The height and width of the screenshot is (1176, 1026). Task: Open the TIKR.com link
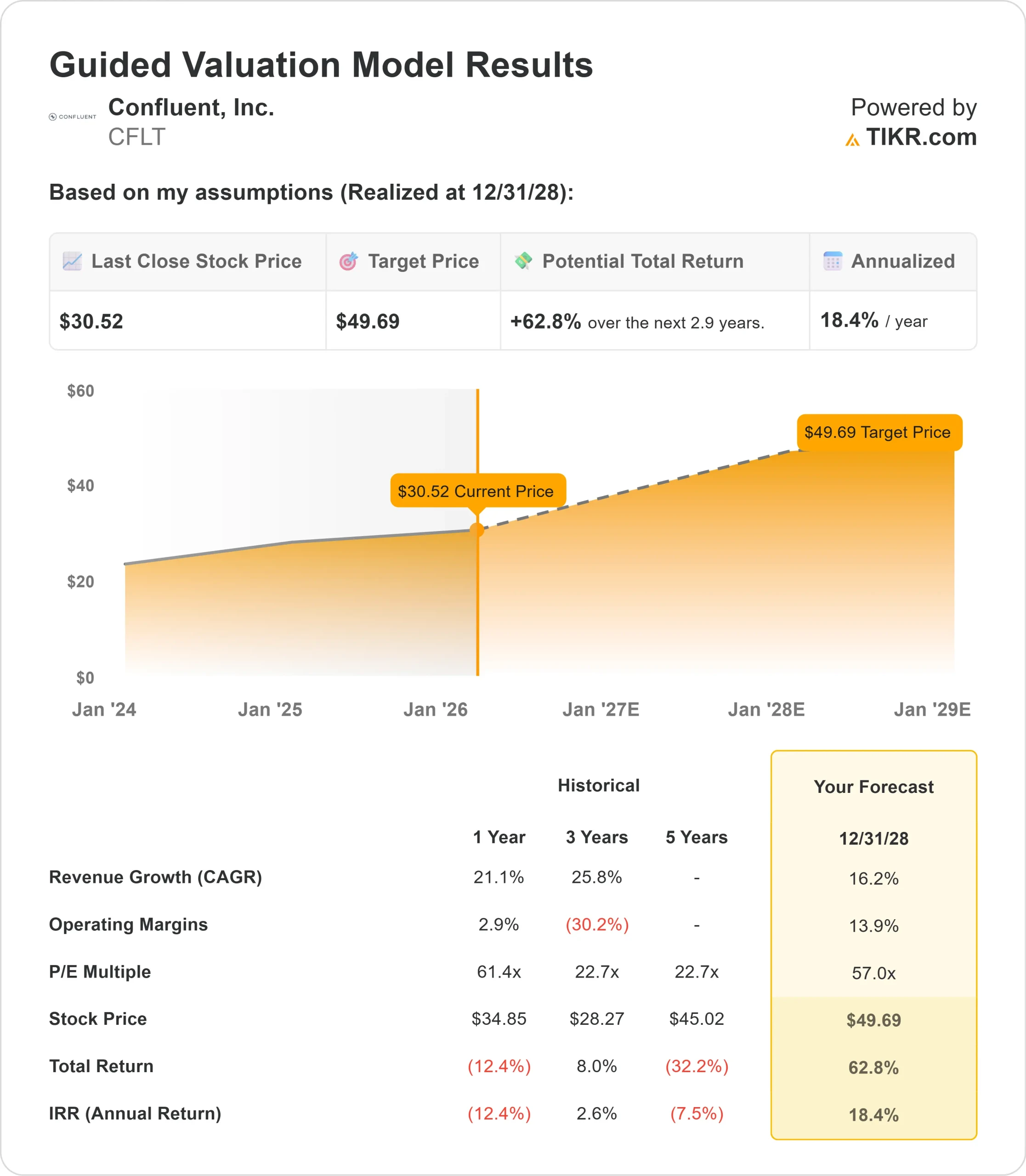pyautogui.click(x=921, y=137)
